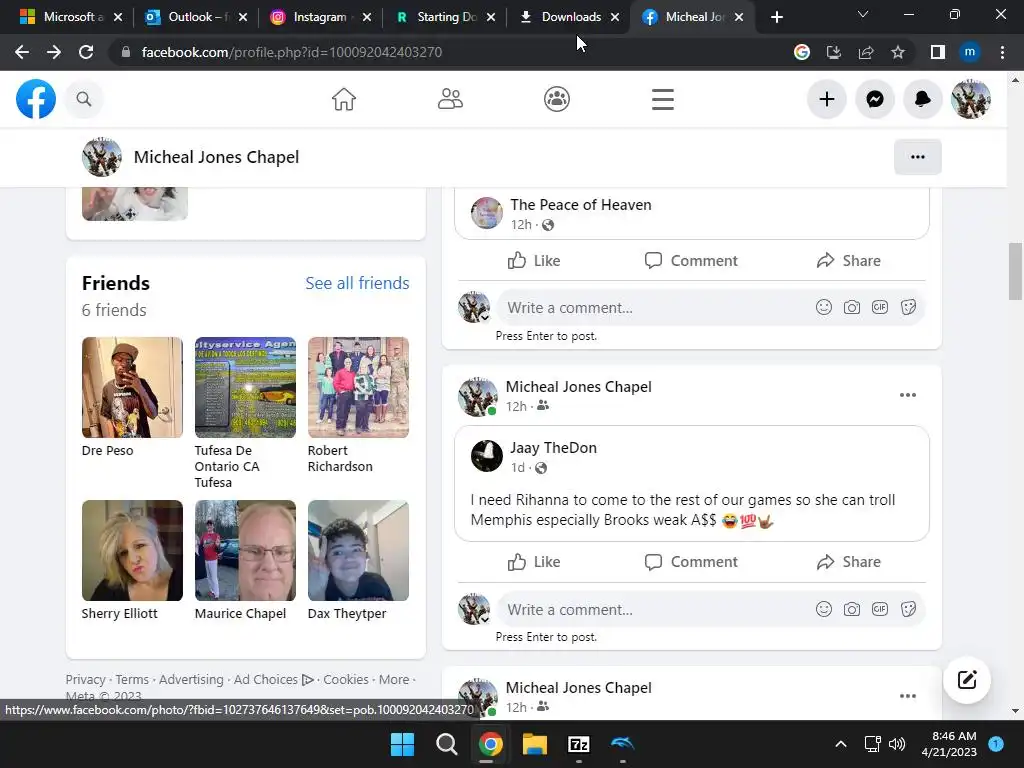Click Comment on Jaay TheDon post

coord(691,562)
